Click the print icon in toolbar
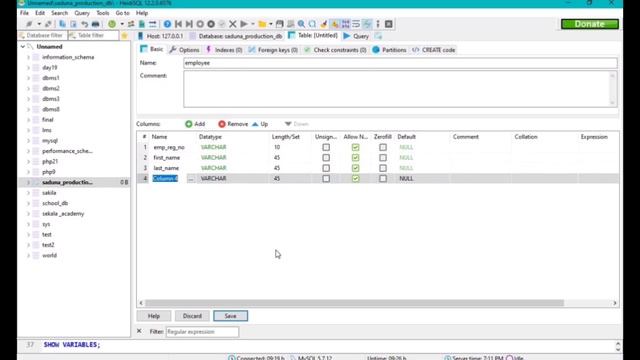640x360 pixels. click(x=96, y=24)
